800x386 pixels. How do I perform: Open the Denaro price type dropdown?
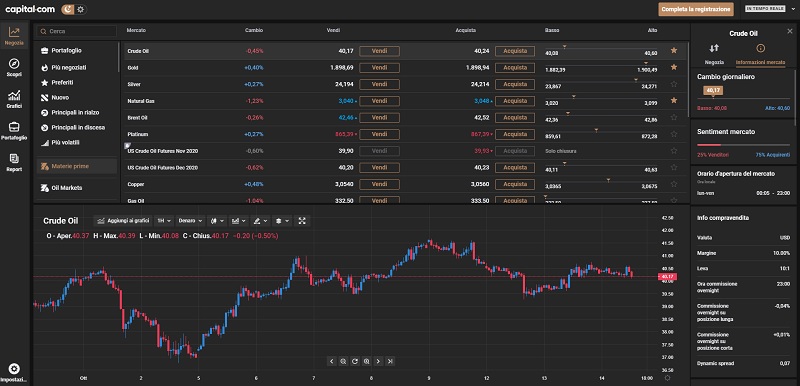190,221
